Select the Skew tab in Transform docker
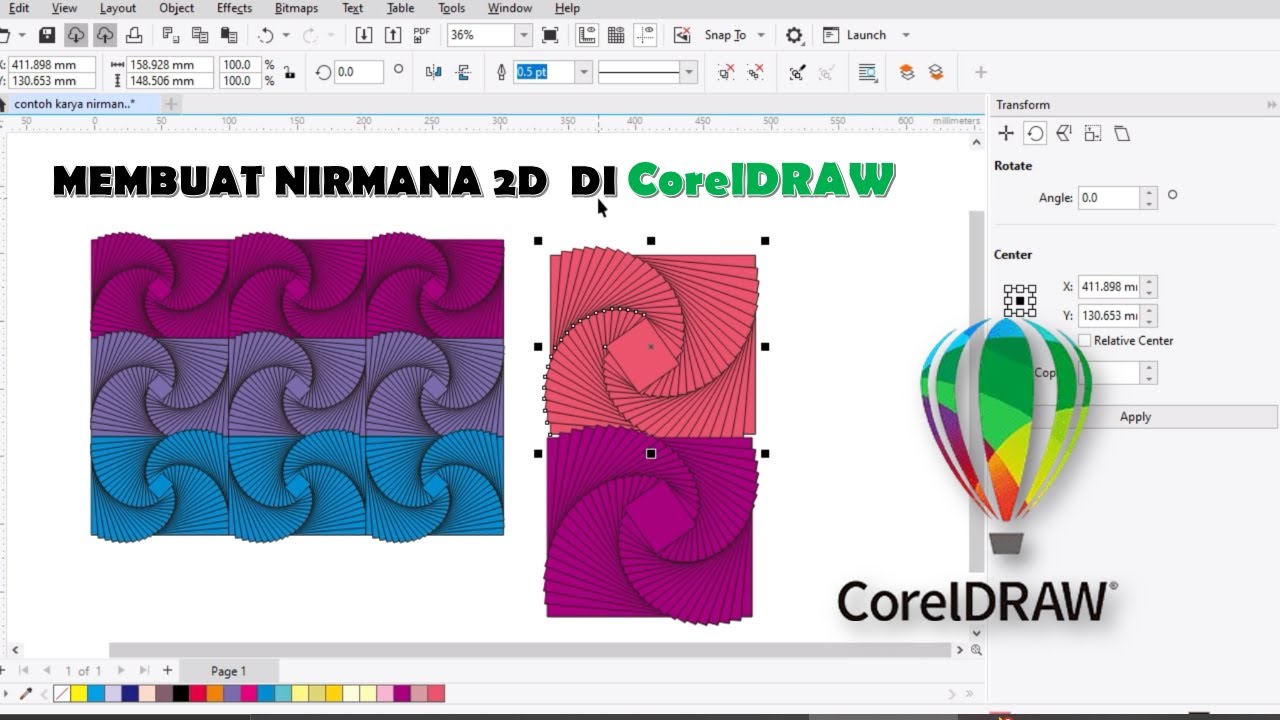Viewport: 1280px width, 720px height. click(1122, 133)
